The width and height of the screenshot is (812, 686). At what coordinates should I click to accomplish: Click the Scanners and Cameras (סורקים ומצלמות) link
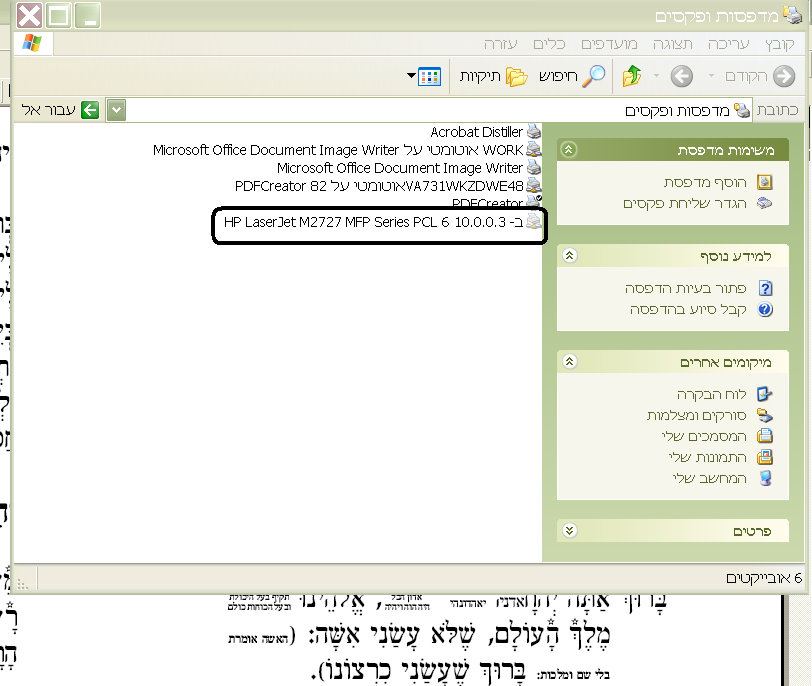point(697,416)
